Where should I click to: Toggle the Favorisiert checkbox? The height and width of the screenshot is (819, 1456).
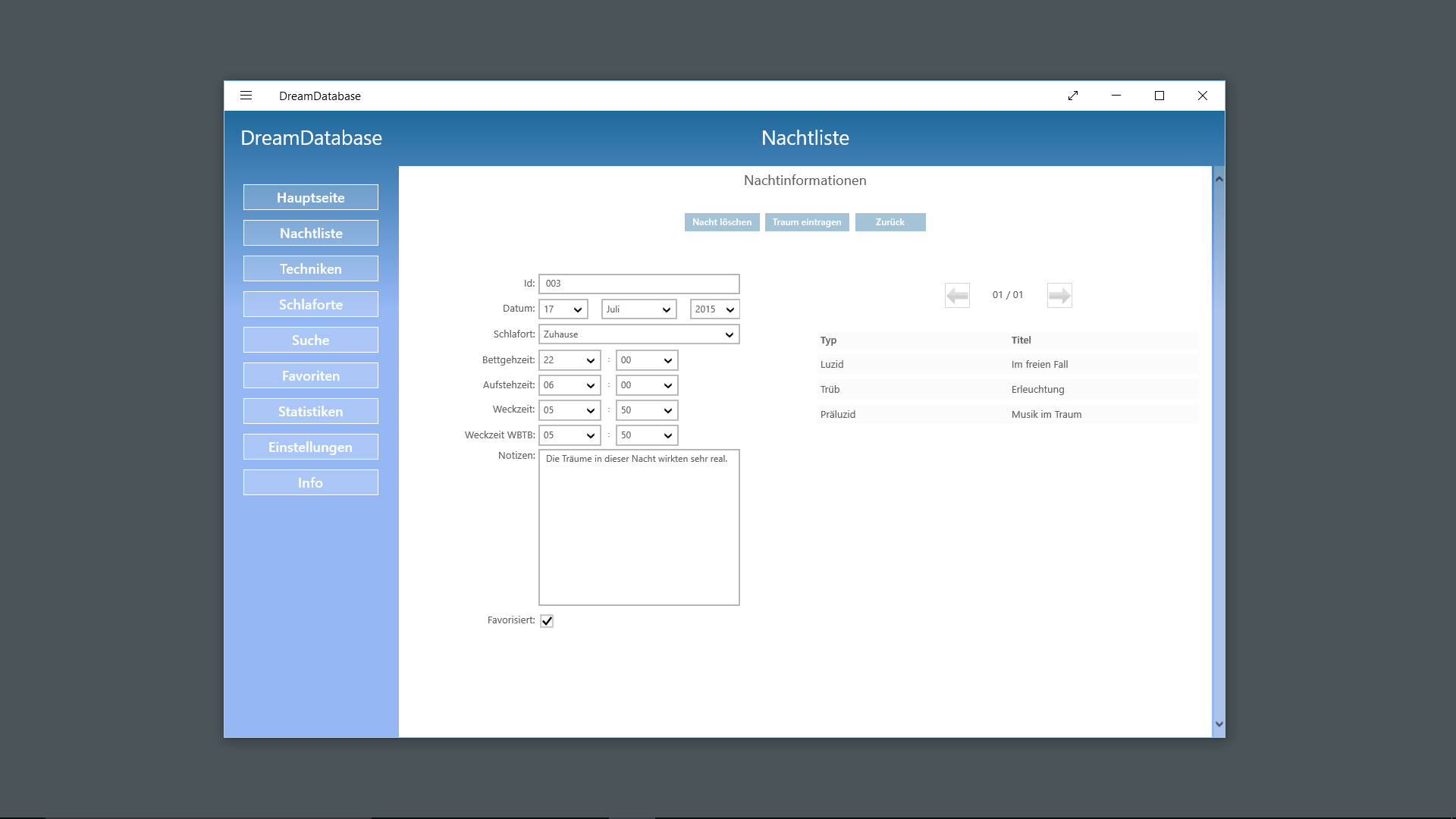547,621
